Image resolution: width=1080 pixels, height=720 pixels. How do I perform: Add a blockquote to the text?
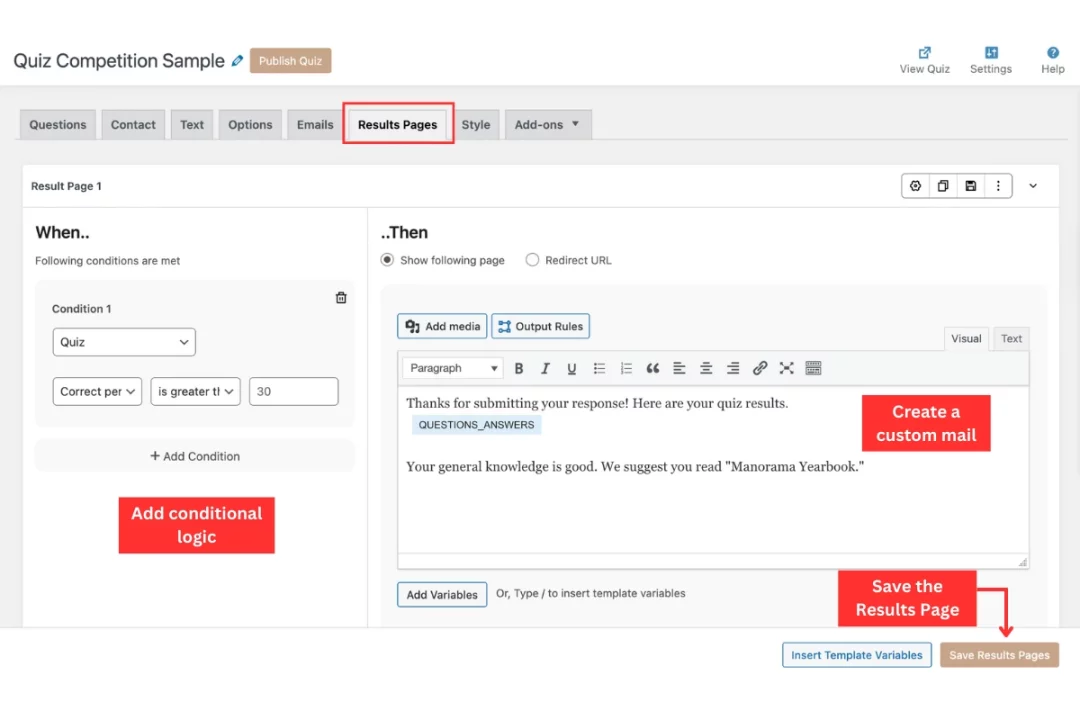click(653, 368)
